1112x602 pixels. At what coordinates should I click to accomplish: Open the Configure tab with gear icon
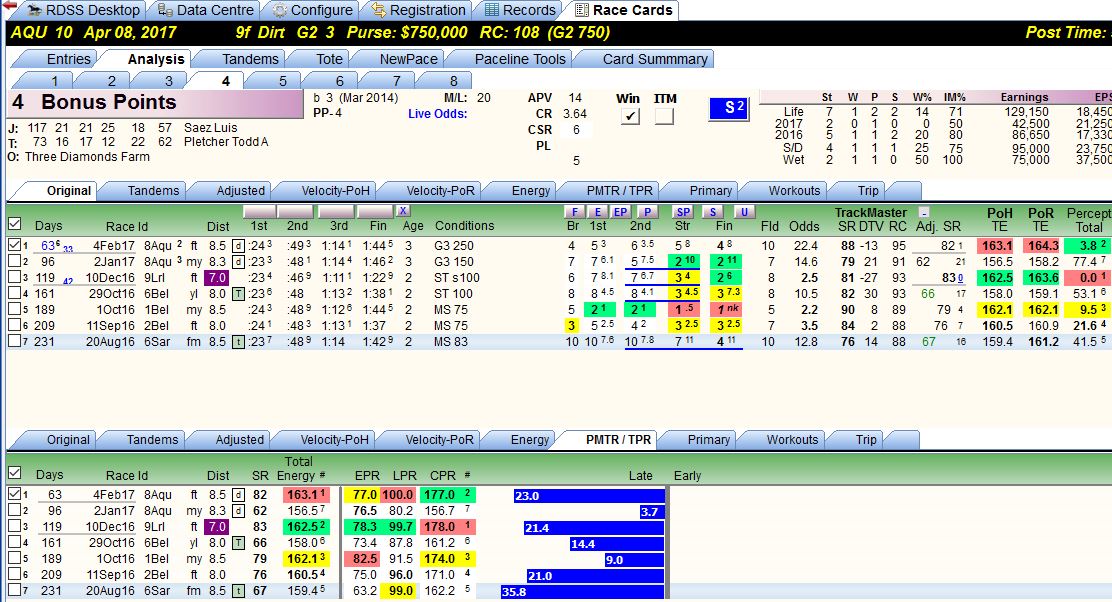[x=313, y=10]
